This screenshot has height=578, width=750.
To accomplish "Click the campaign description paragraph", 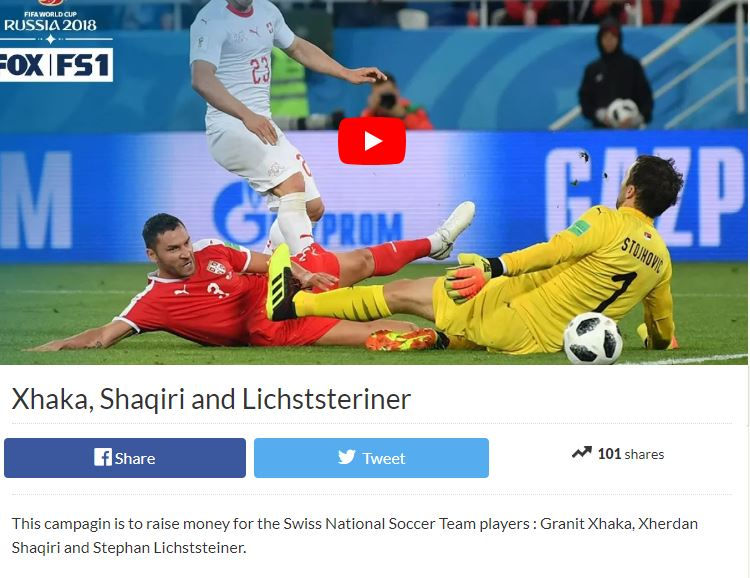I will point(354,535).
